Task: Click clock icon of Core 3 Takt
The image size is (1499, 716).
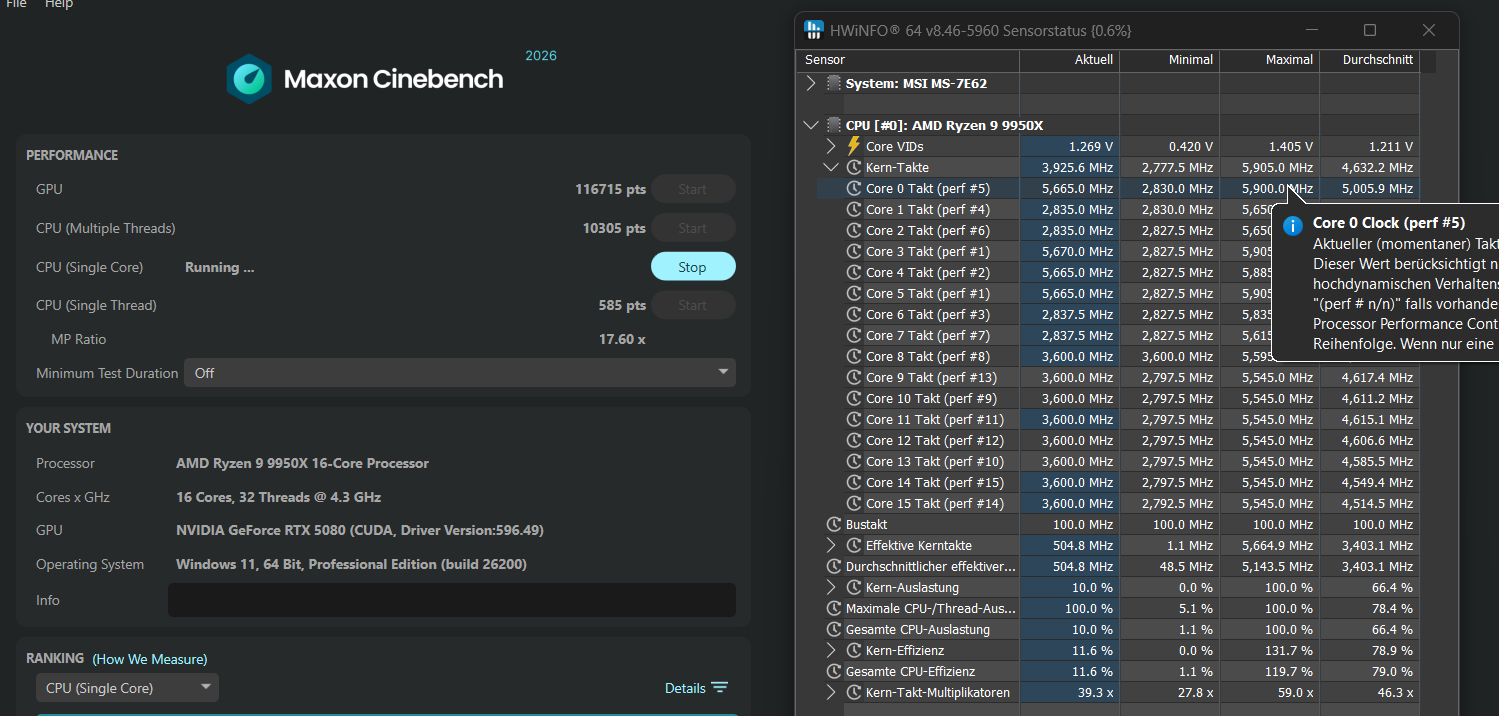Action: coord(854,251)
